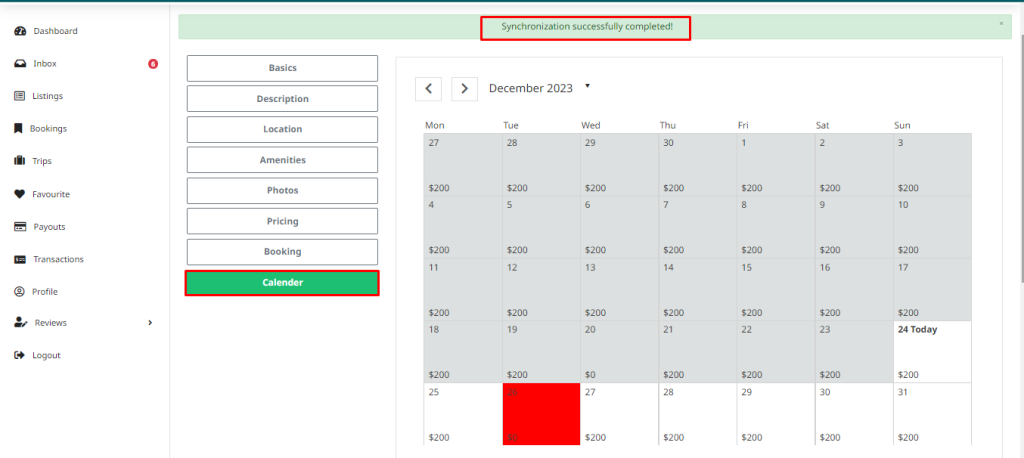Screen dimensions: 1024x458
Task: Select the Calender tab button
Action: click(x=282, y=283)
